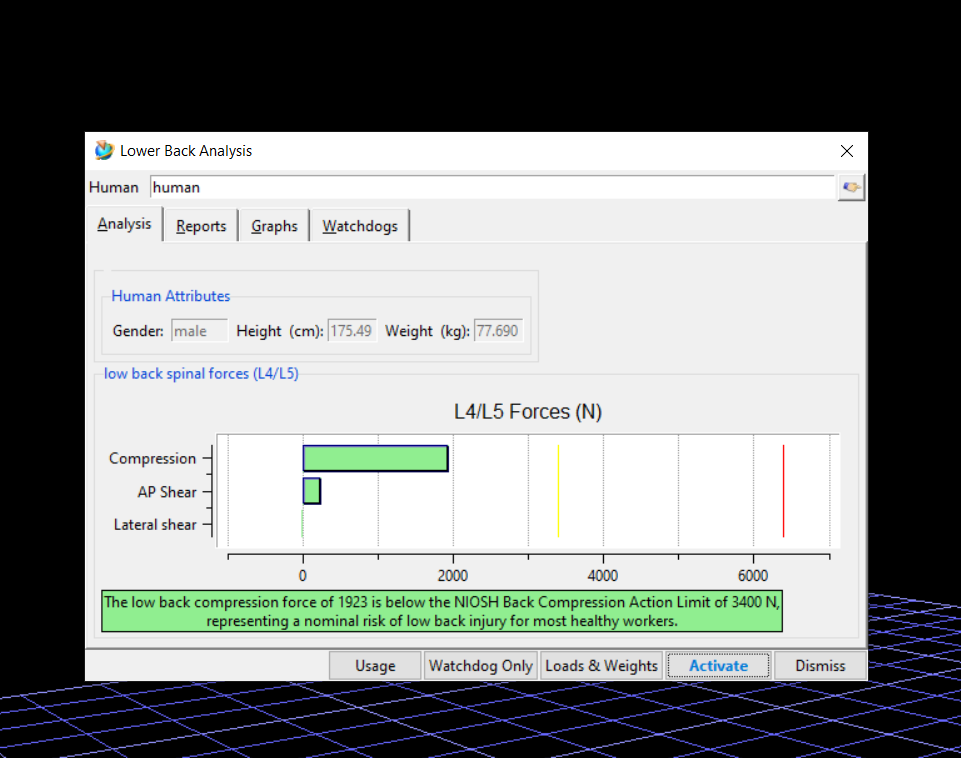
Task: Click the 0 axis tick label
Action: coord(302,575)
